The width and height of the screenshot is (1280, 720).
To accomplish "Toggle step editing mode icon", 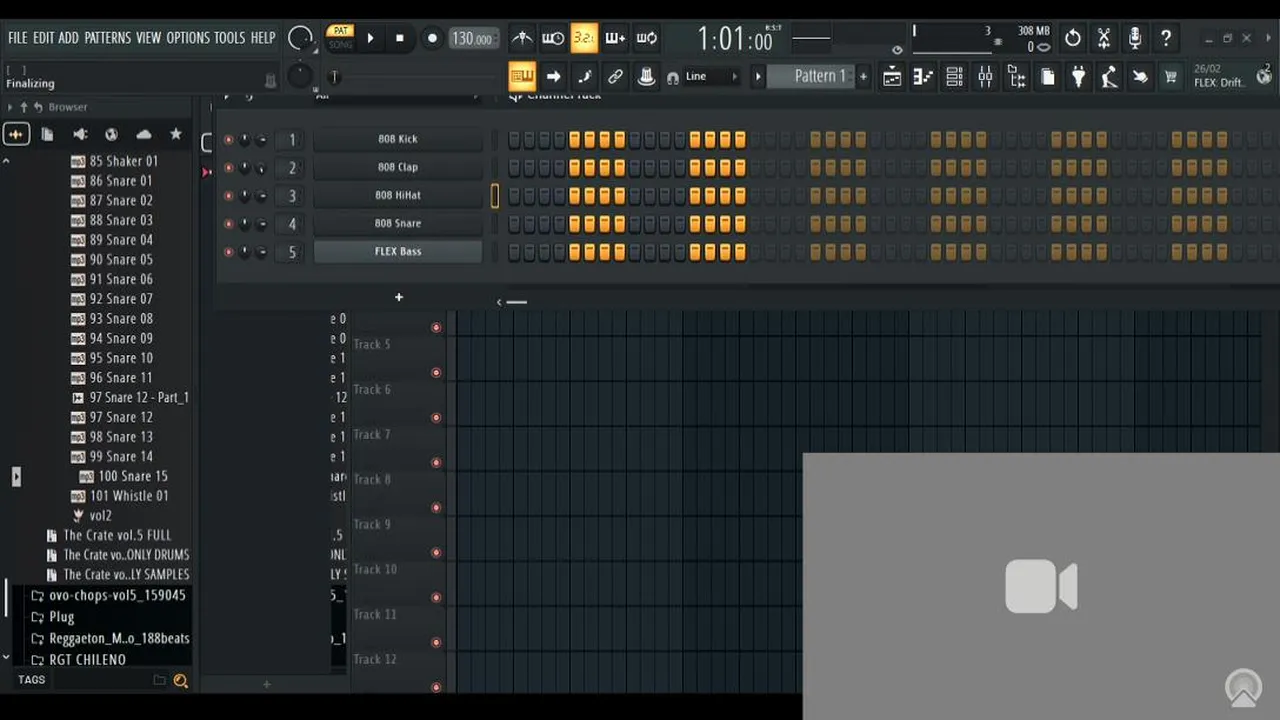I will click(585, 76).
